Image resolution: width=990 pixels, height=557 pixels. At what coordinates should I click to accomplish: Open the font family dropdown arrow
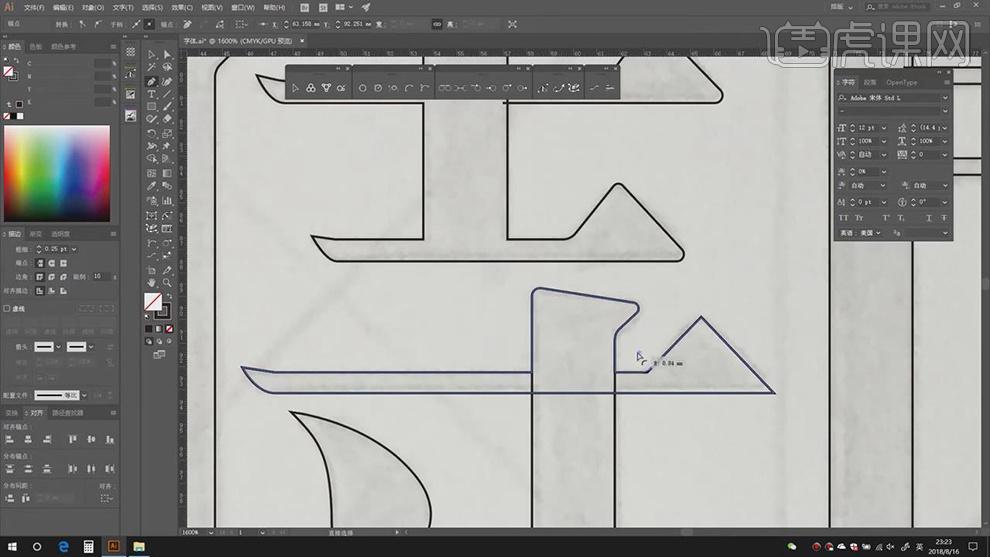pos(945,98)
